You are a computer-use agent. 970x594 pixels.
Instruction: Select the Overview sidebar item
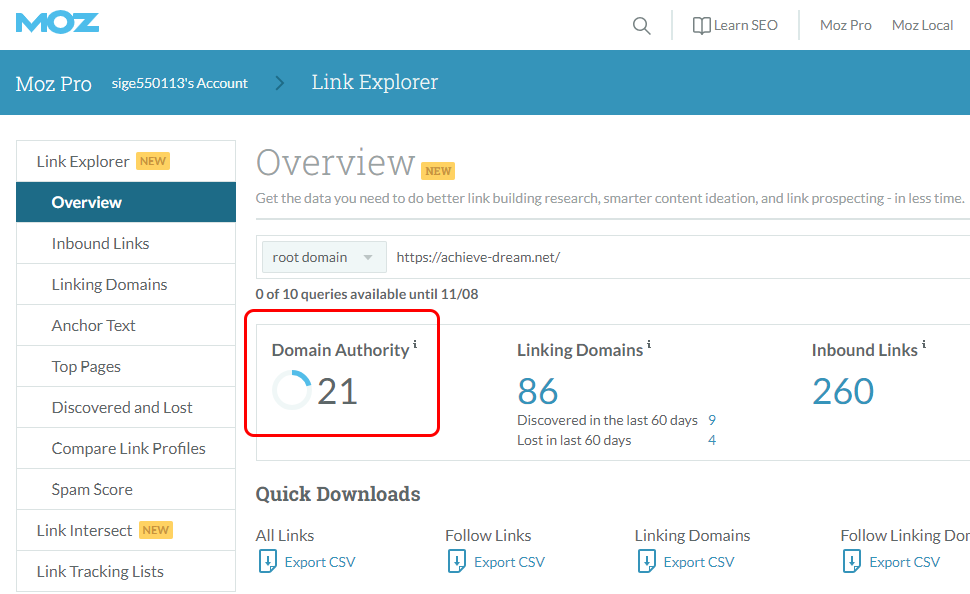(x=126, y=202)
